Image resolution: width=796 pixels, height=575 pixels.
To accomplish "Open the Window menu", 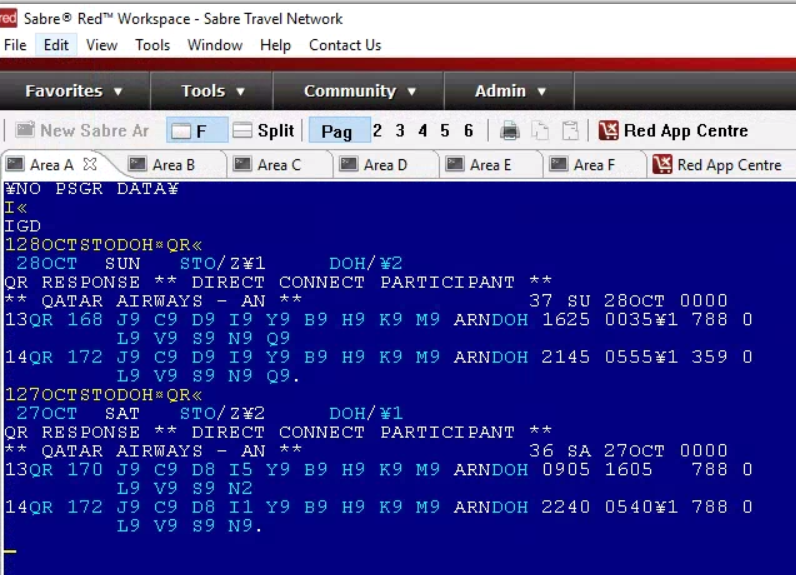I will tap(214, 45).
